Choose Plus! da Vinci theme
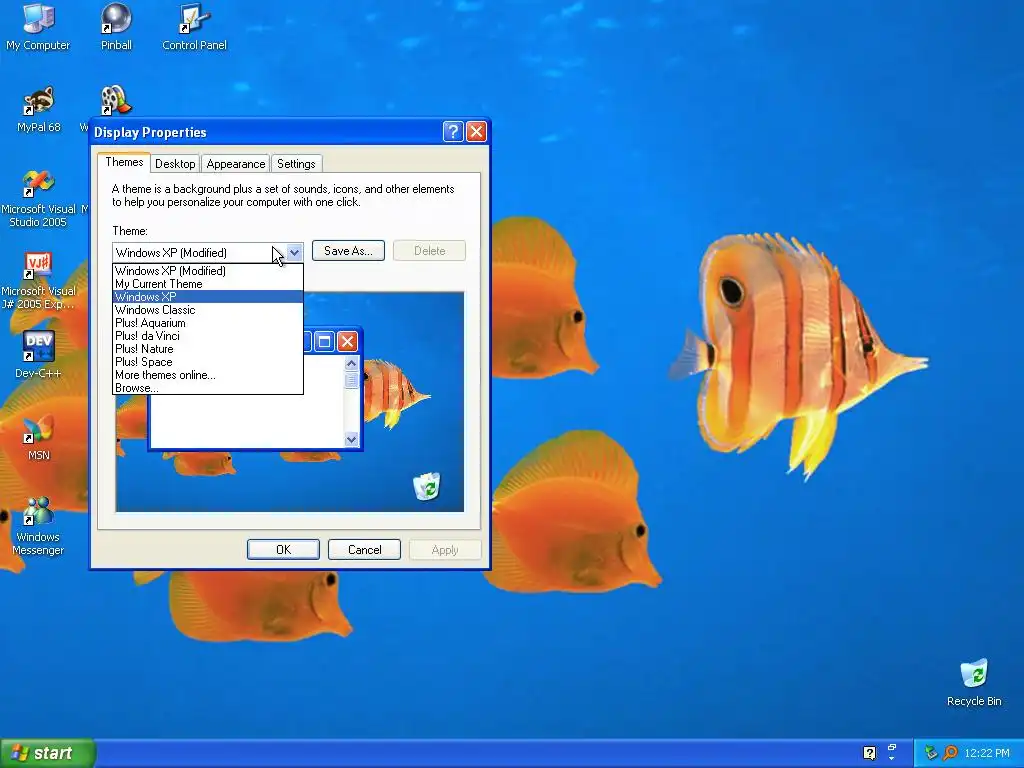This screenshot has width=1024, height=768. click(x=208, y=336)
